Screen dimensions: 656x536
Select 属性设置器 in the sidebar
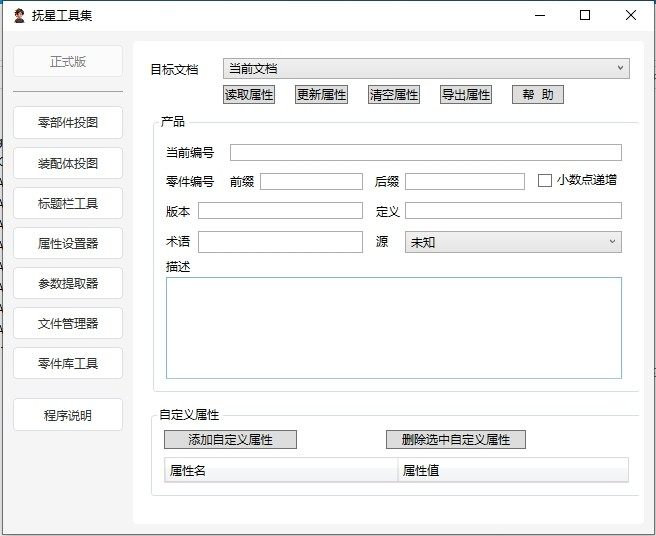tap(68, 243)
